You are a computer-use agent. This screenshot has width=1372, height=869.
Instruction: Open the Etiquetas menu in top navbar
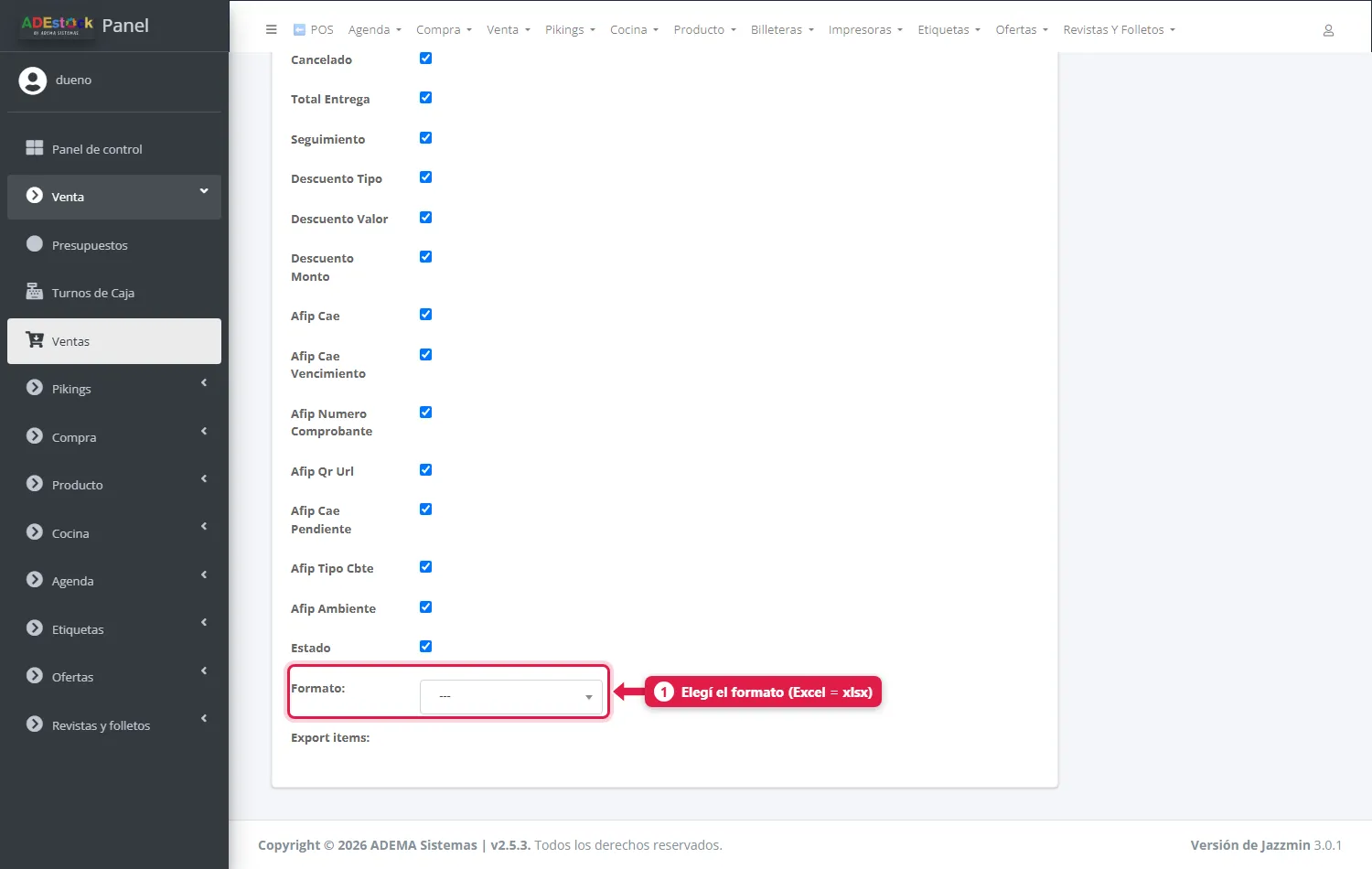click(x=949, y=30)
